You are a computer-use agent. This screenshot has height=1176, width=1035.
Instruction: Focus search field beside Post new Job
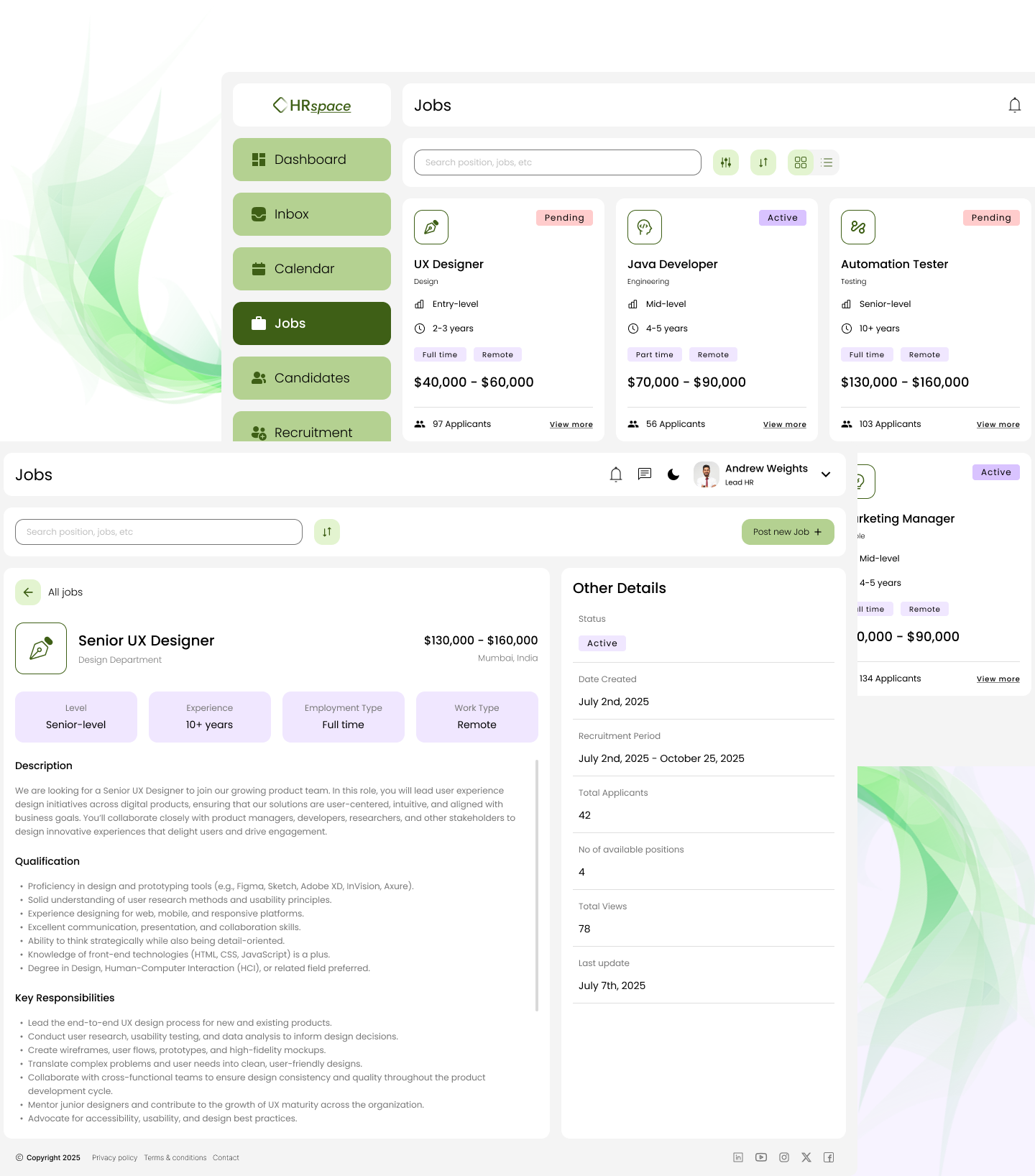click(x=159, y=532)
